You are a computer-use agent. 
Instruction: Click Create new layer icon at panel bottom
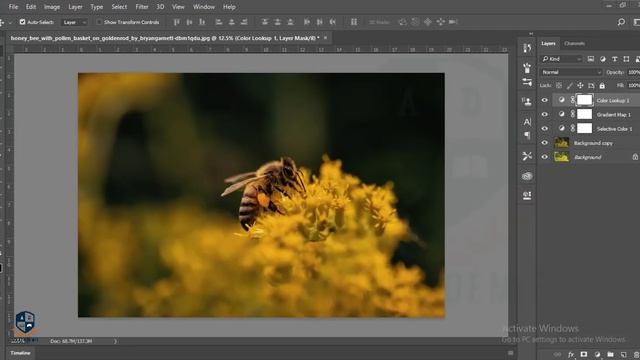click(623, 355)
